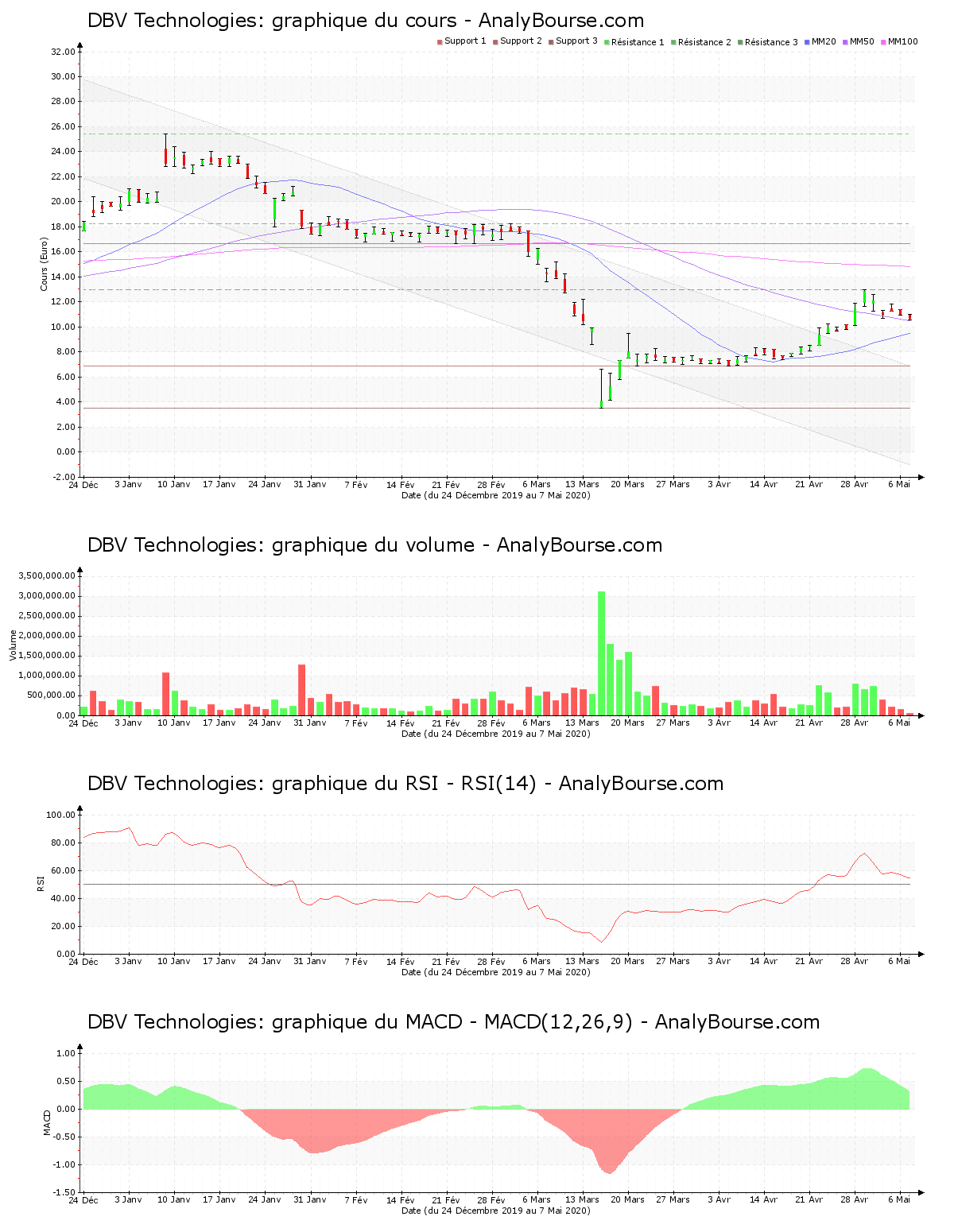Click the 'Cours (Euro)' vertical axis label
Screen dimensions: 954x1232
point(45,264)
